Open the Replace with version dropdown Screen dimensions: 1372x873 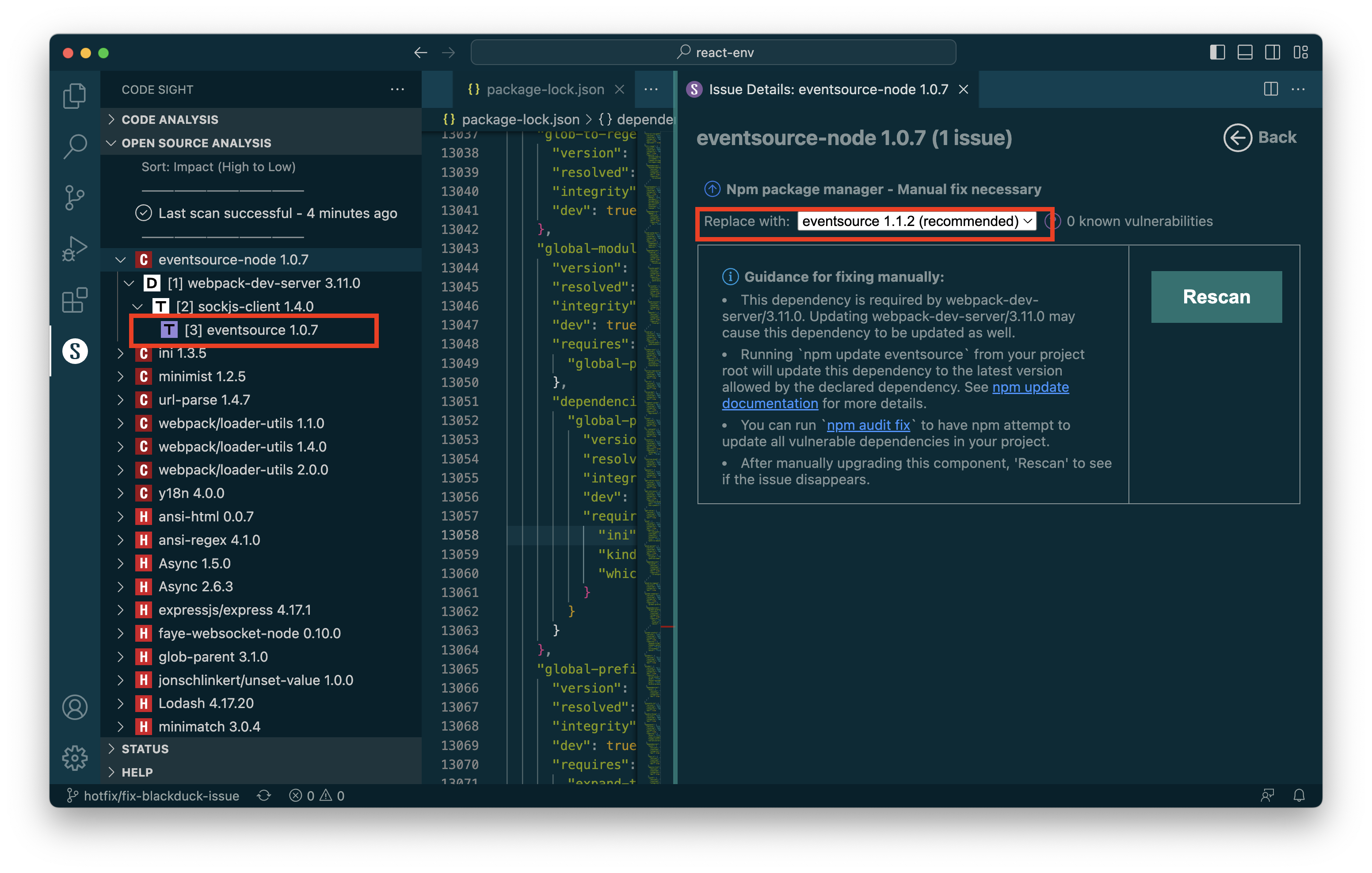coord(917,221)
